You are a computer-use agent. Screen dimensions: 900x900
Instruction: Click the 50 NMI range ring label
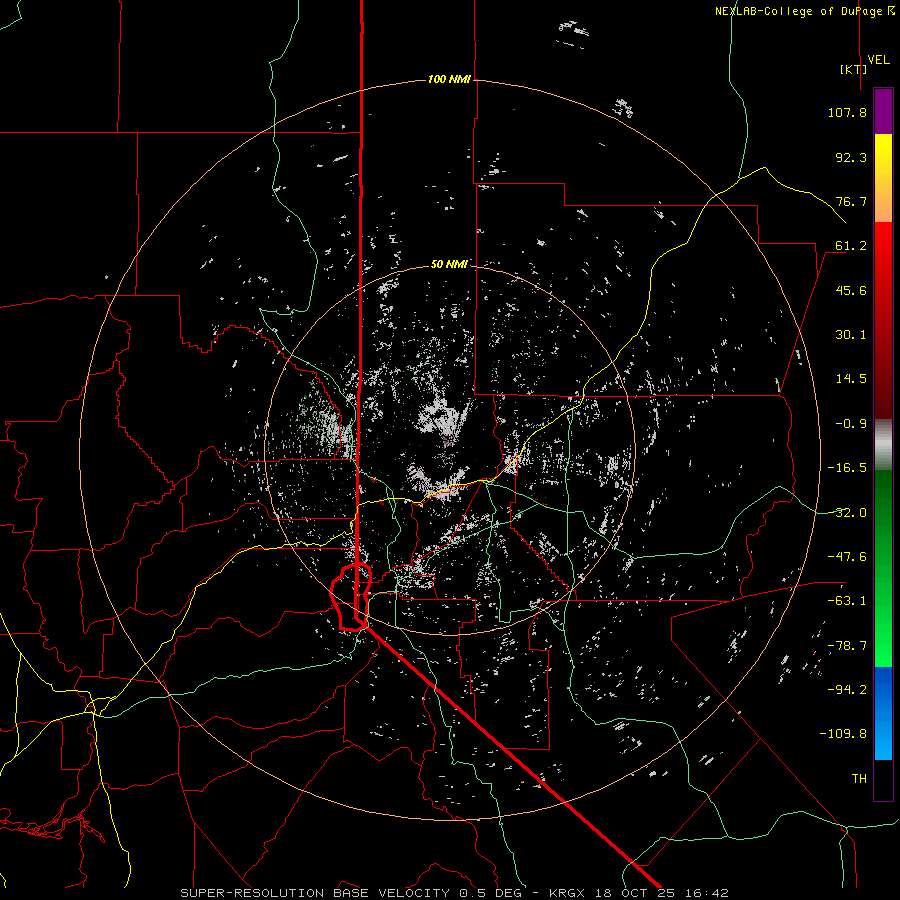(x=449, y=264)
